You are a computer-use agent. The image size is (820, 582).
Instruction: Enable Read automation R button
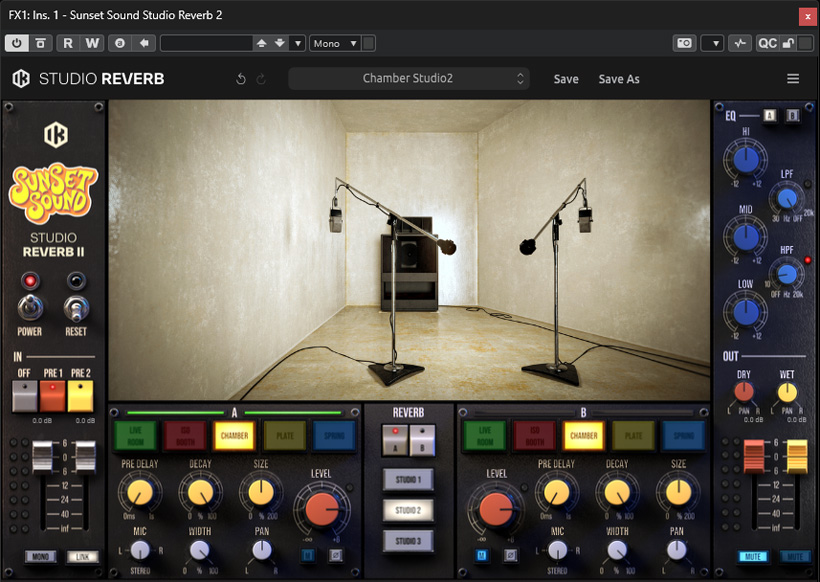click(x=68, y=43)
